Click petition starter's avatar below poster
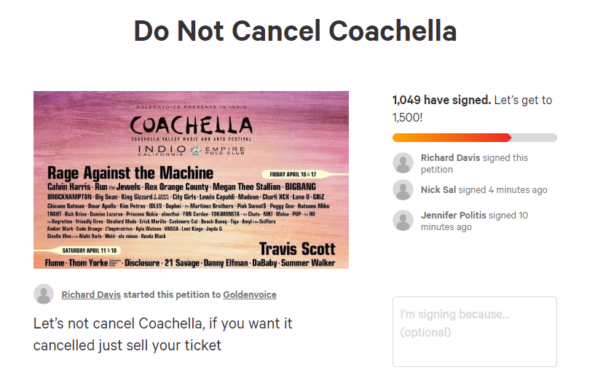 [x=44, y=294]
